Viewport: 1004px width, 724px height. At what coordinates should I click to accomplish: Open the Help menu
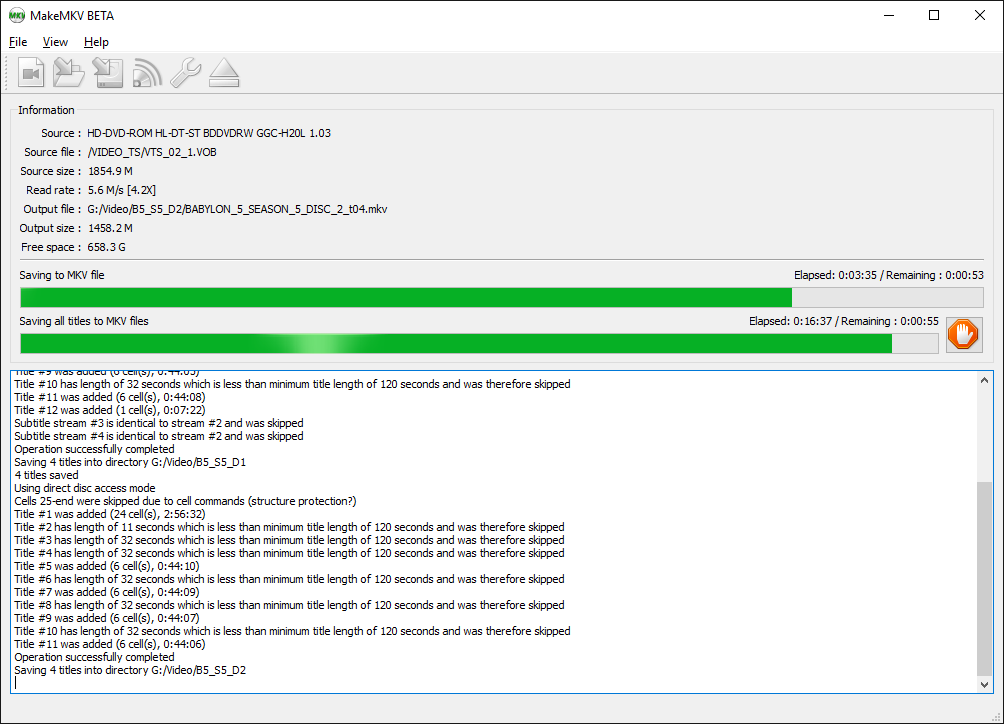point(96,42)
